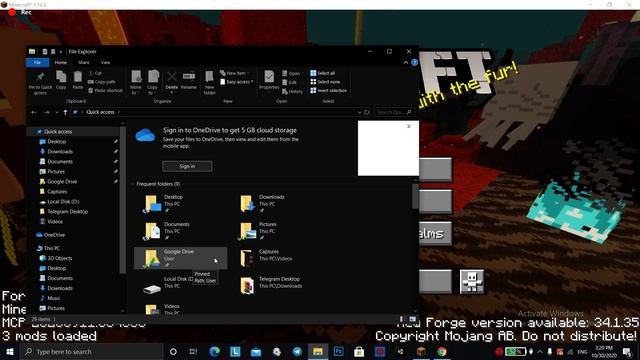This screenshot has height=360, width=640.
Task: Select Telegram Desktop in sidebar
Action: click(67, 211)
